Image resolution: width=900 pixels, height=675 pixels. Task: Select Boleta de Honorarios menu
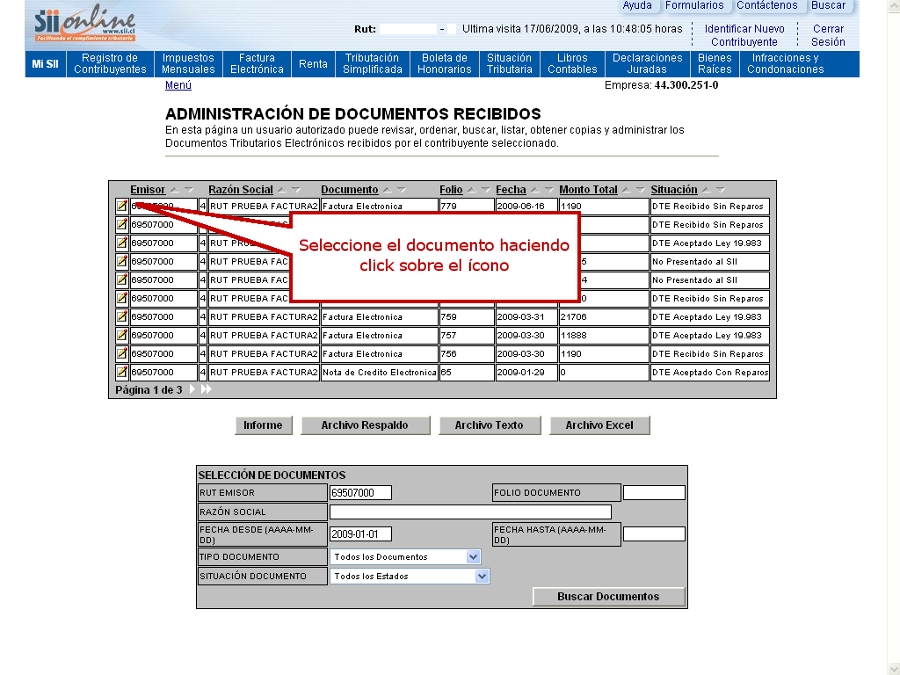tap(444, 64)
